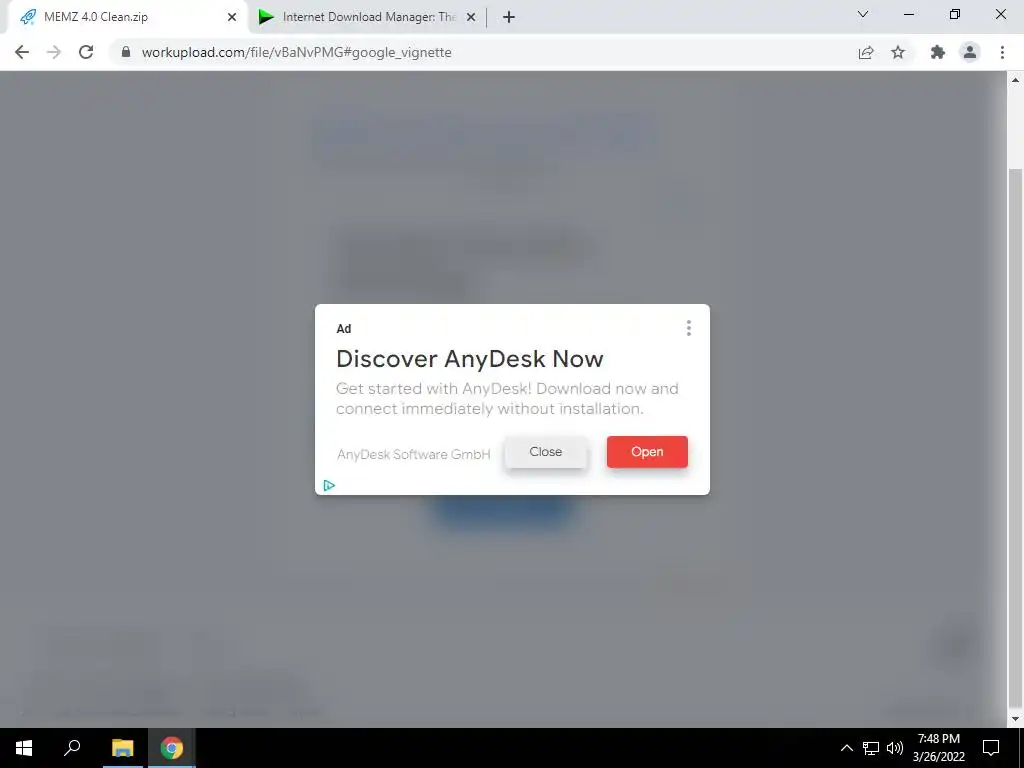Screen dimensions: 1024x768
Task: Click the taskbar clock showing 7:48 PM
Action: pyautogui.click(x=938, y=748)
